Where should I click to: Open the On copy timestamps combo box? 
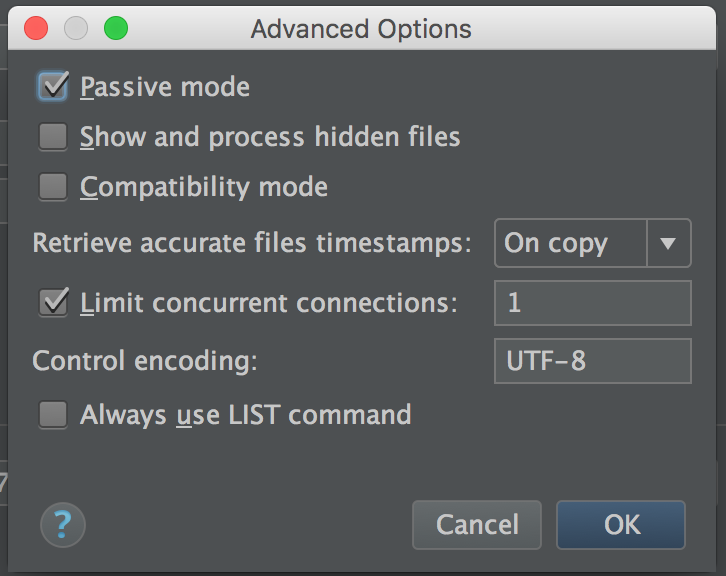(571, 243)
